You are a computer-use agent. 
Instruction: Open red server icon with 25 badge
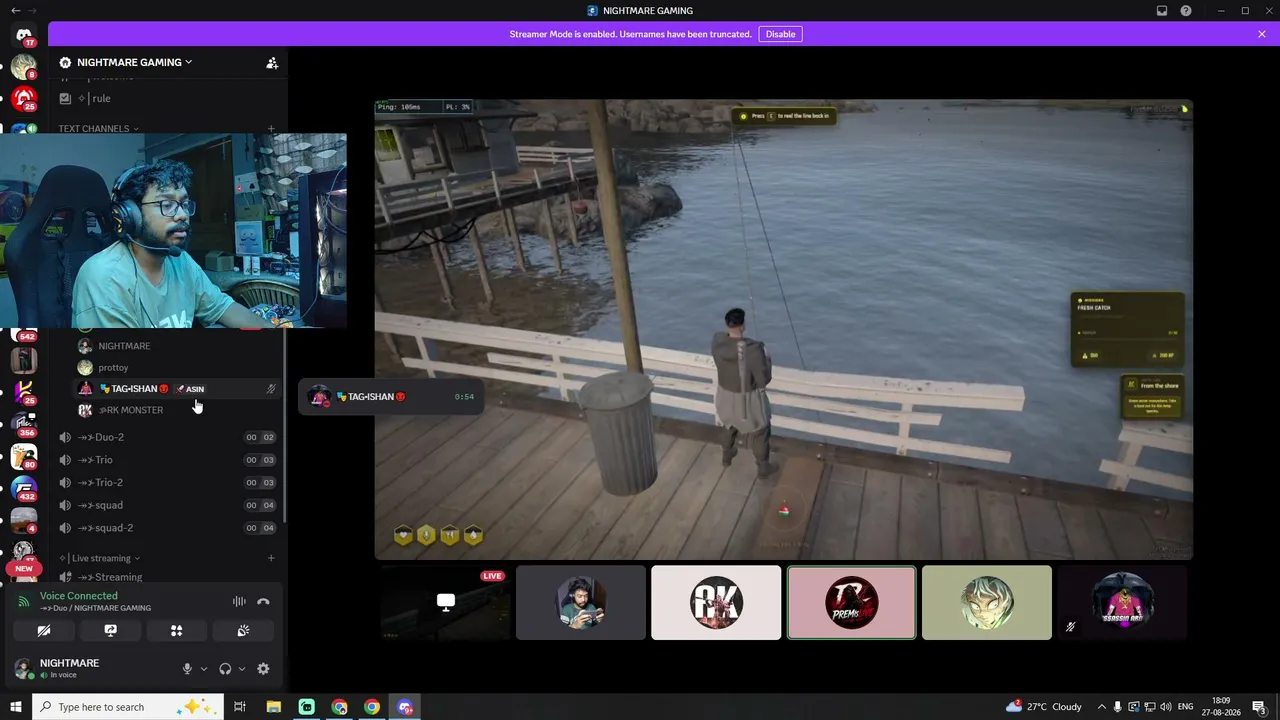click(x=23, y=98)
